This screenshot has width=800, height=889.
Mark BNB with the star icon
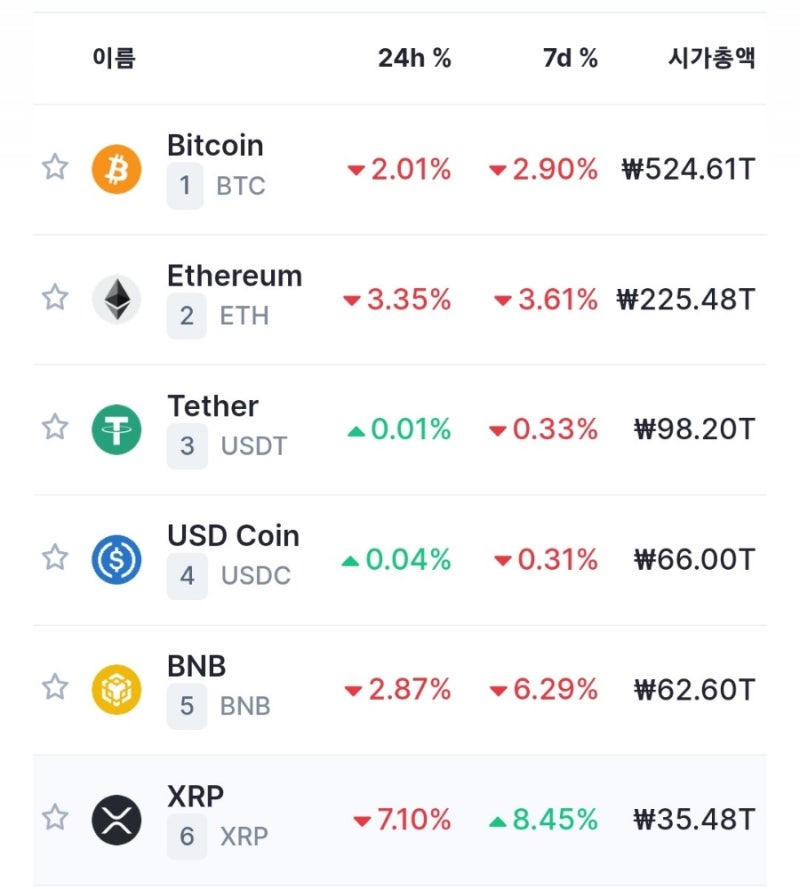(x=55, y=687)
